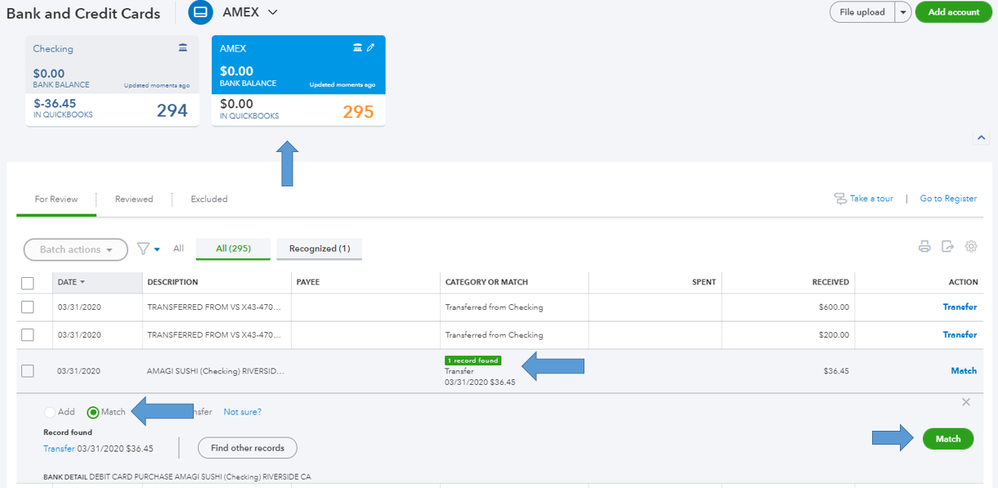Open the Transfer record found link
998x488 pixels.
coord(59,449)
